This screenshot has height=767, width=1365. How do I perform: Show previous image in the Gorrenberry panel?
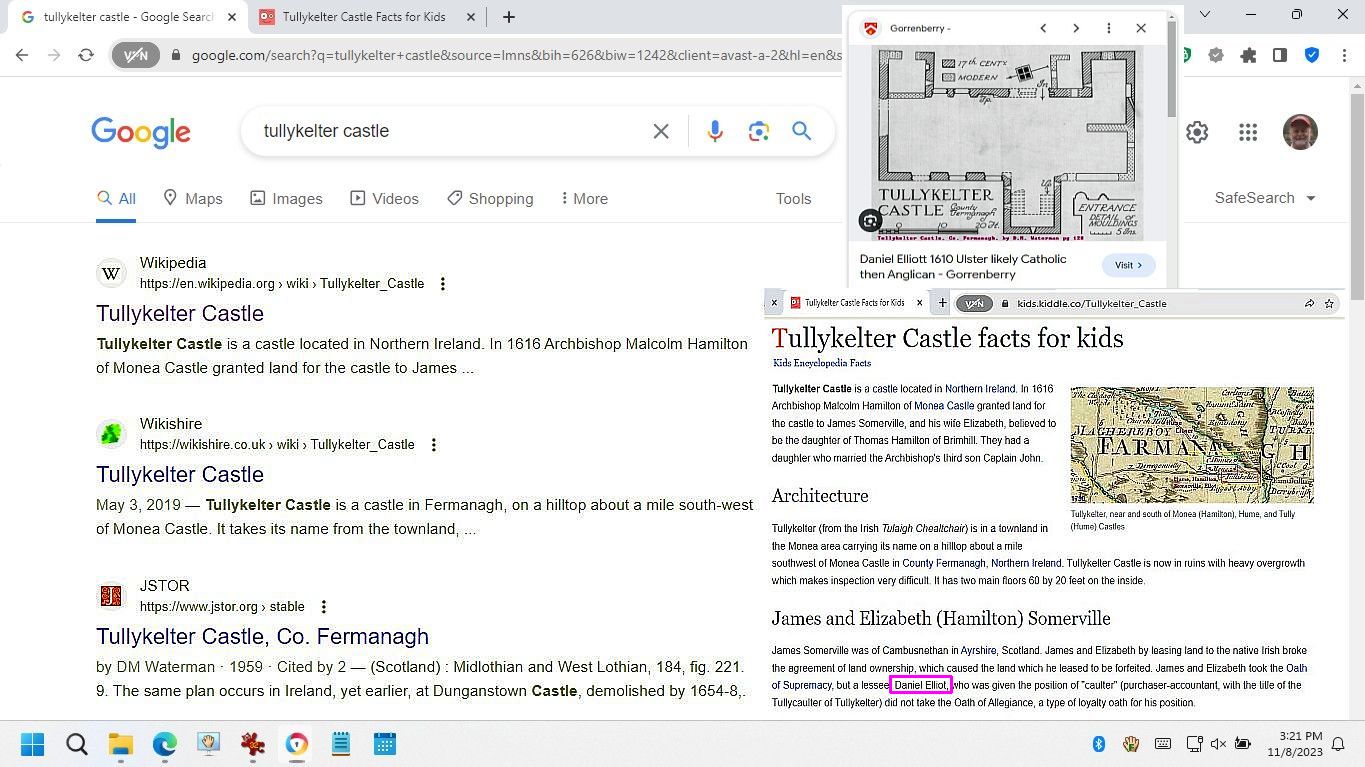pyautogui.click(x=1043, y=28)
